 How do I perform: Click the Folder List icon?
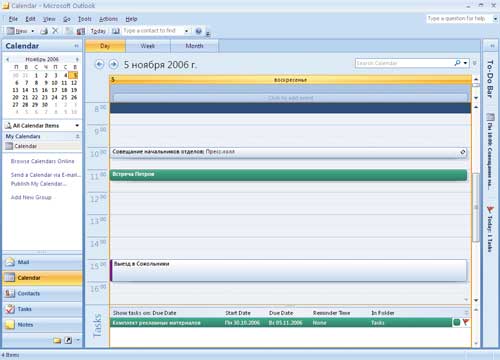[57, 340]
